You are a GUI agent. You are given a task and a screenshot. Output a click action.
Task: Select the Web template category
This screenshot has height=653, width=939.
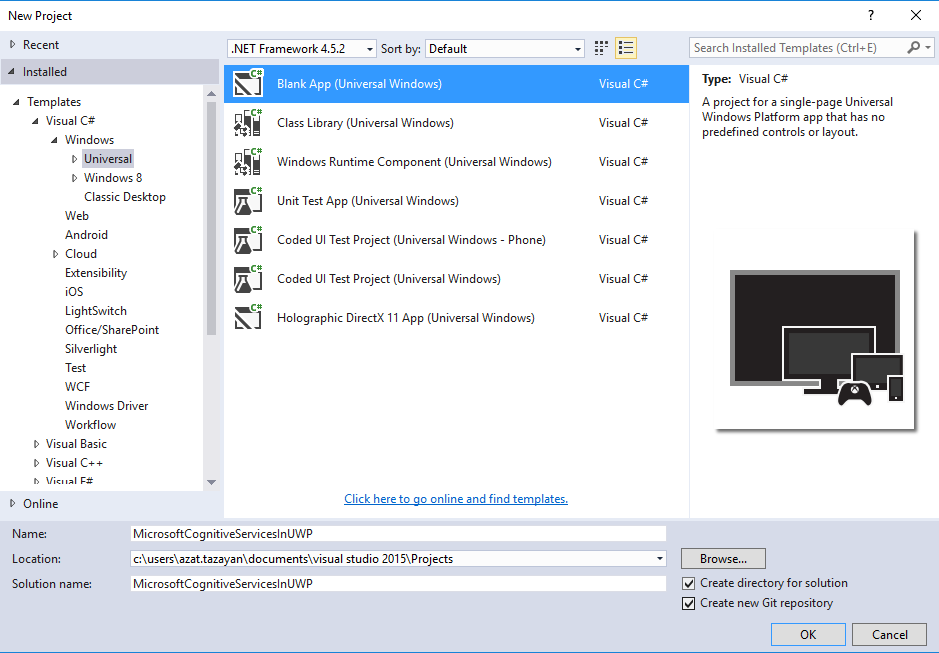click(x=77, y=216)
